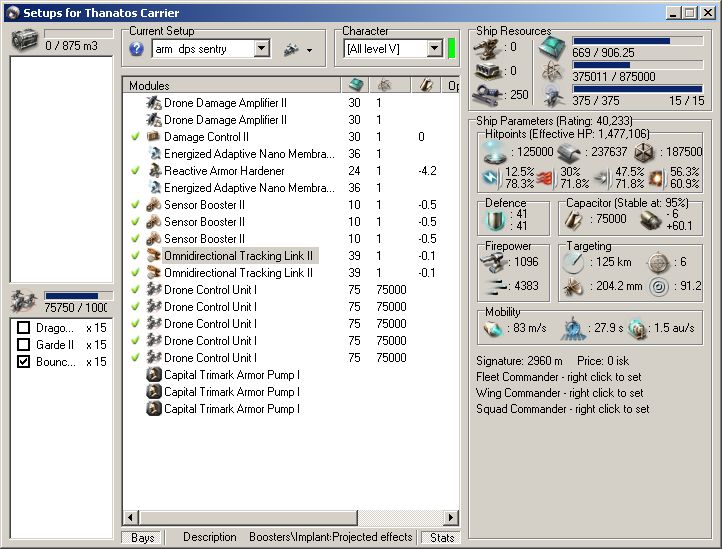The image size is (722, 549).
Task: Click Fleet Commander right click to set
Action: pos(559,377)
